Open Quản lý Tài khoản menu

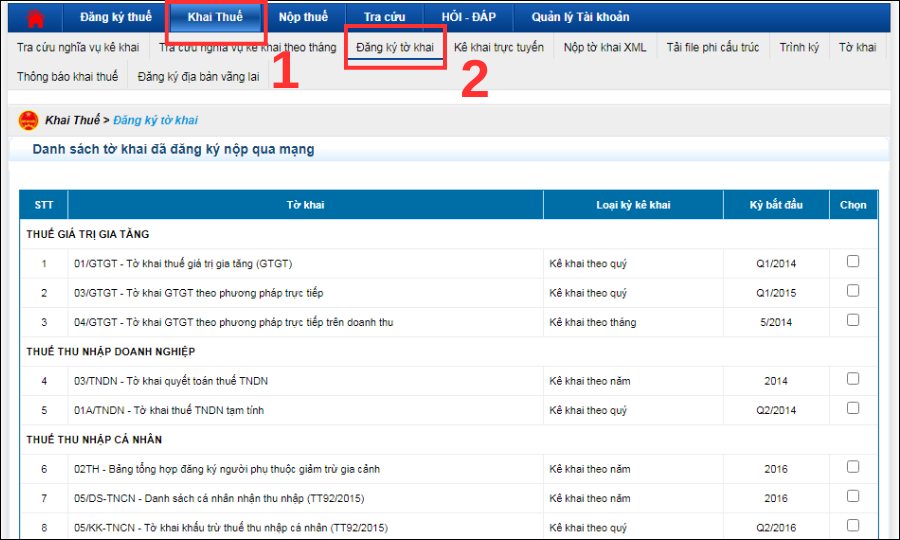[x=580, y=17]
